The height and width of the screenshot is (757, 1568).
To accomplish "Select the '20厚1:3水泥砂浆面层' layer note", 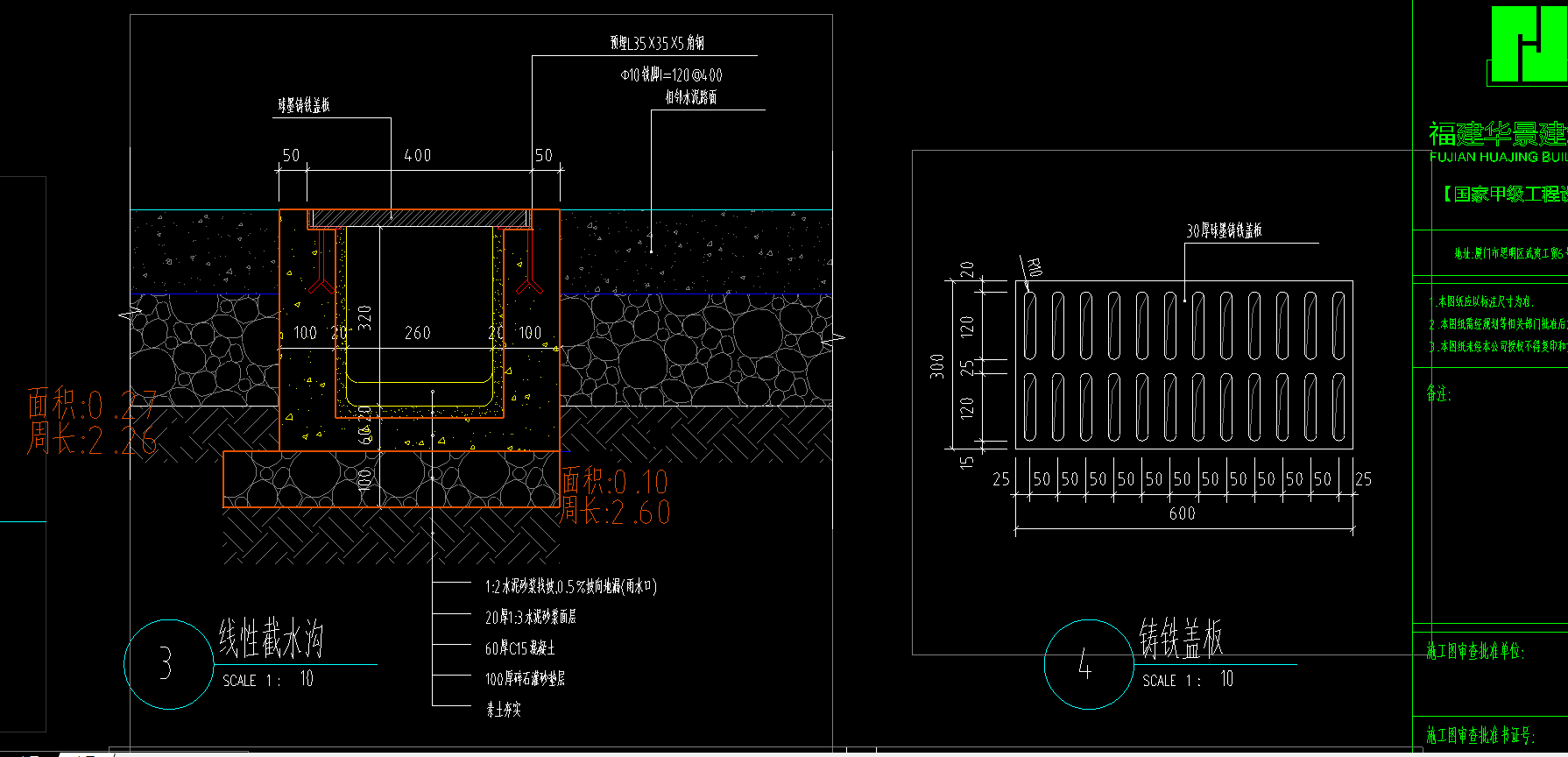I will click(531, 618).
